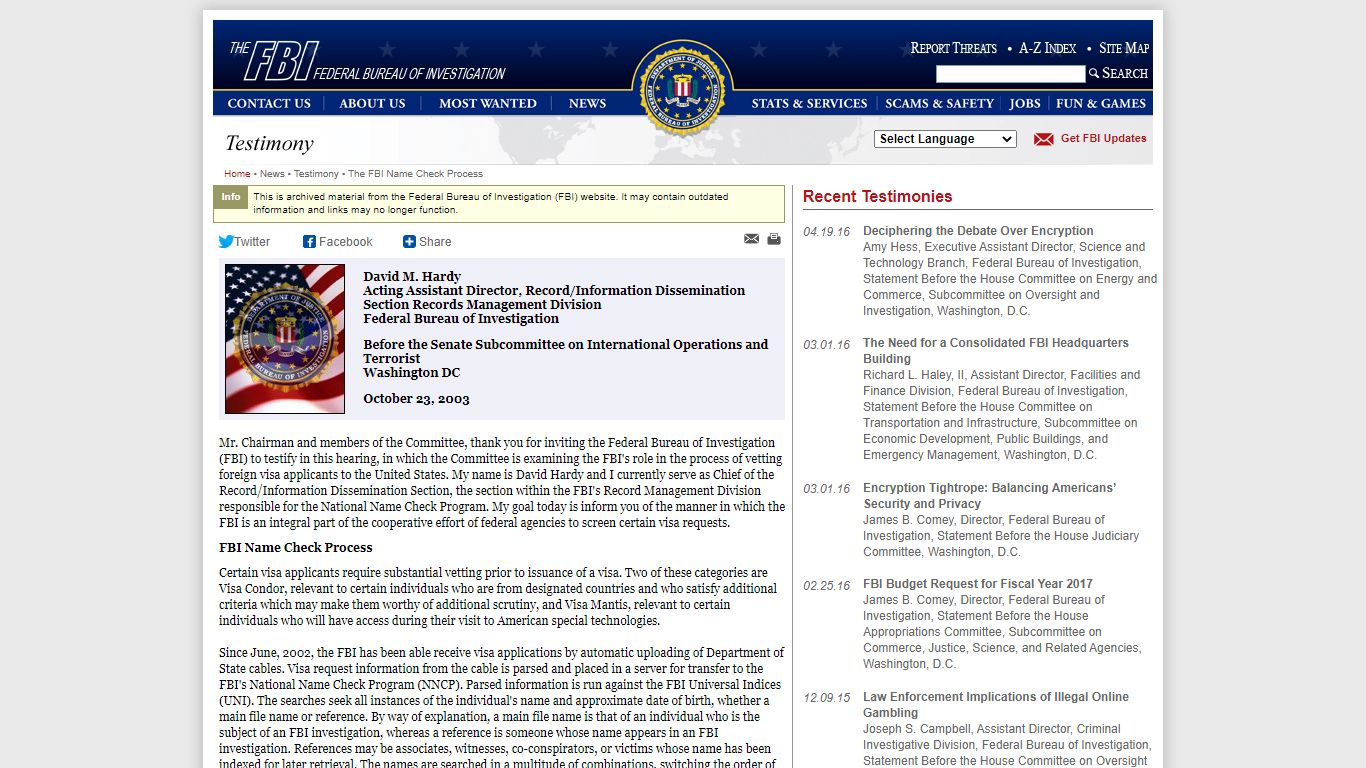Click the printer icon above article
Screen dimensions: 1366x768
click(x=774, y=239)
